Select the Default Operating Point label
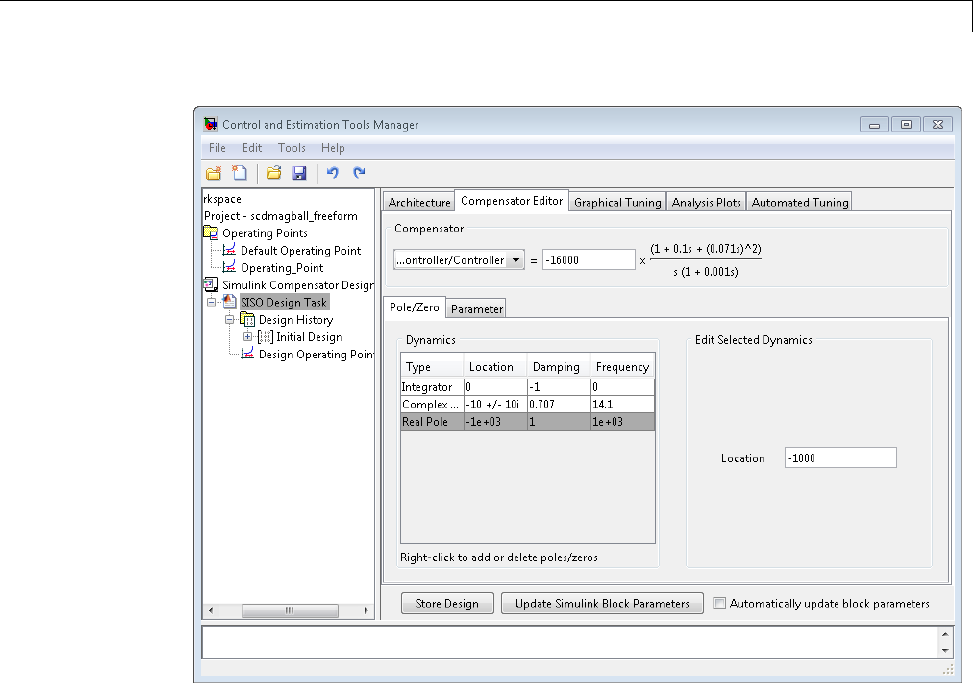Image resolution: width=973 pixels, height=683 pixels. pyautogui.click(x=301, y=251)
